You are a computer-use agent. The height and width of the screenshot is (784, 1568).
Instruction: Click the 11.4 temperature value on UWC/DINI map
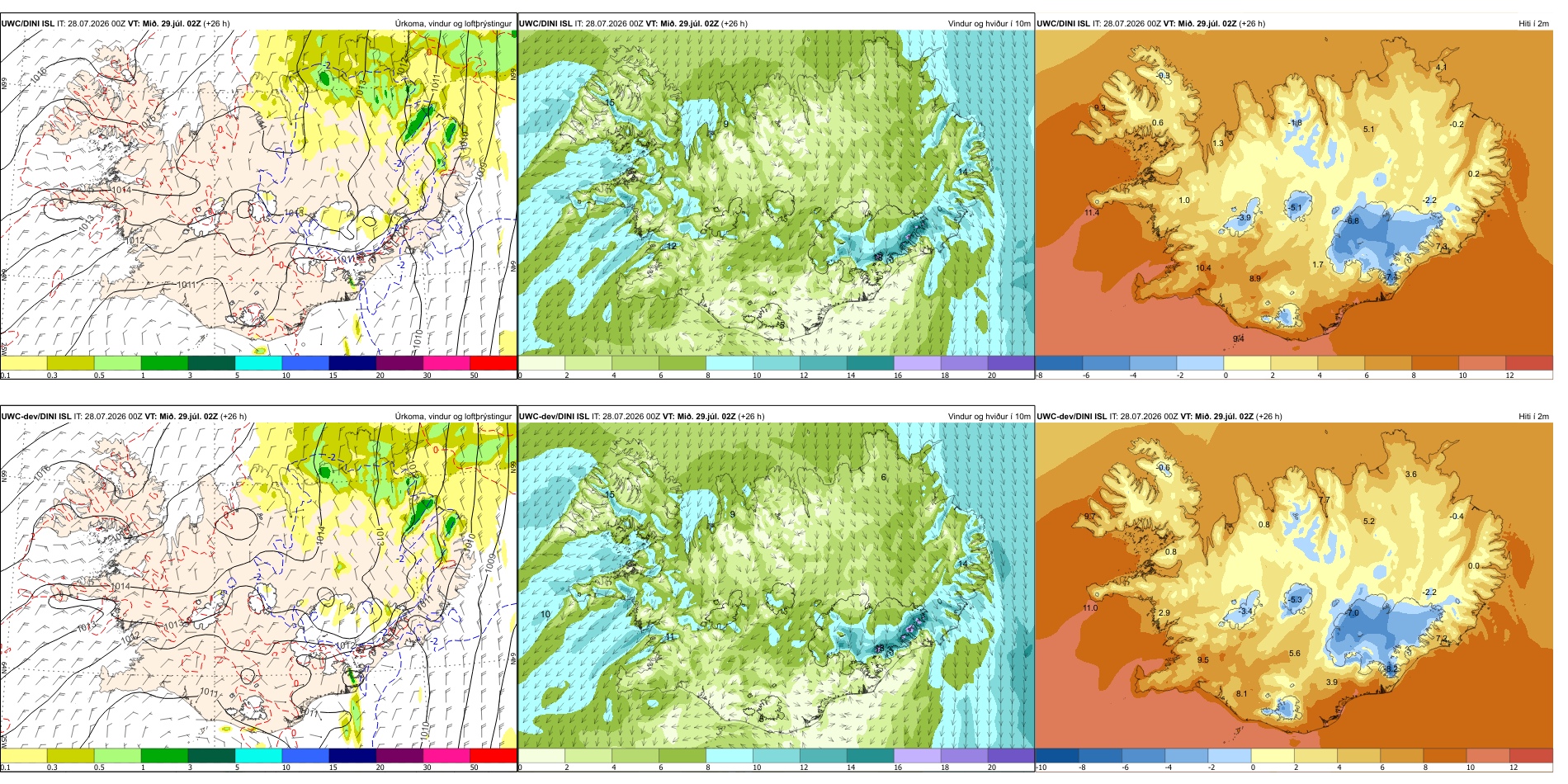(1092, 213)
